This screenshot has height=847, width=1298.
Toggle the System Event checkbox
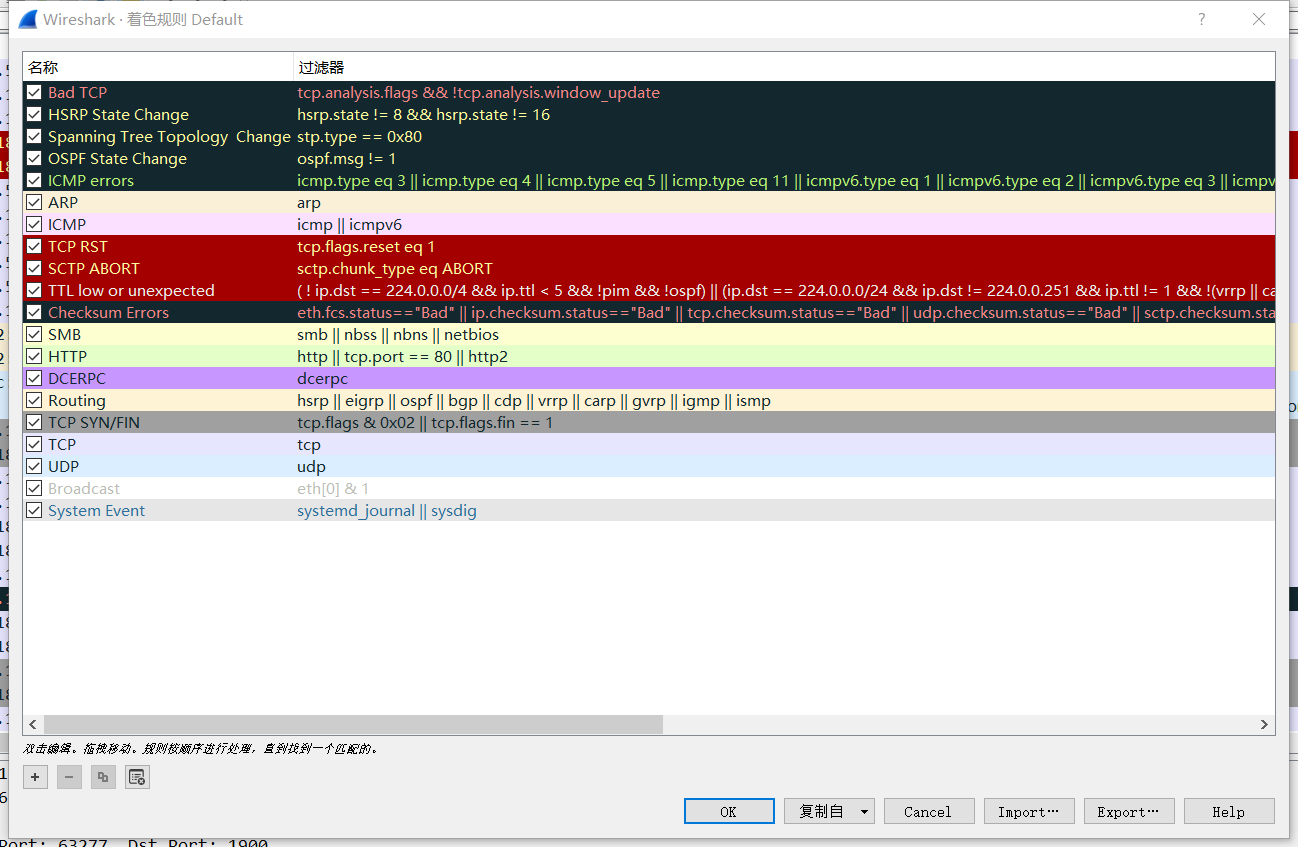(x=34, y=510)
